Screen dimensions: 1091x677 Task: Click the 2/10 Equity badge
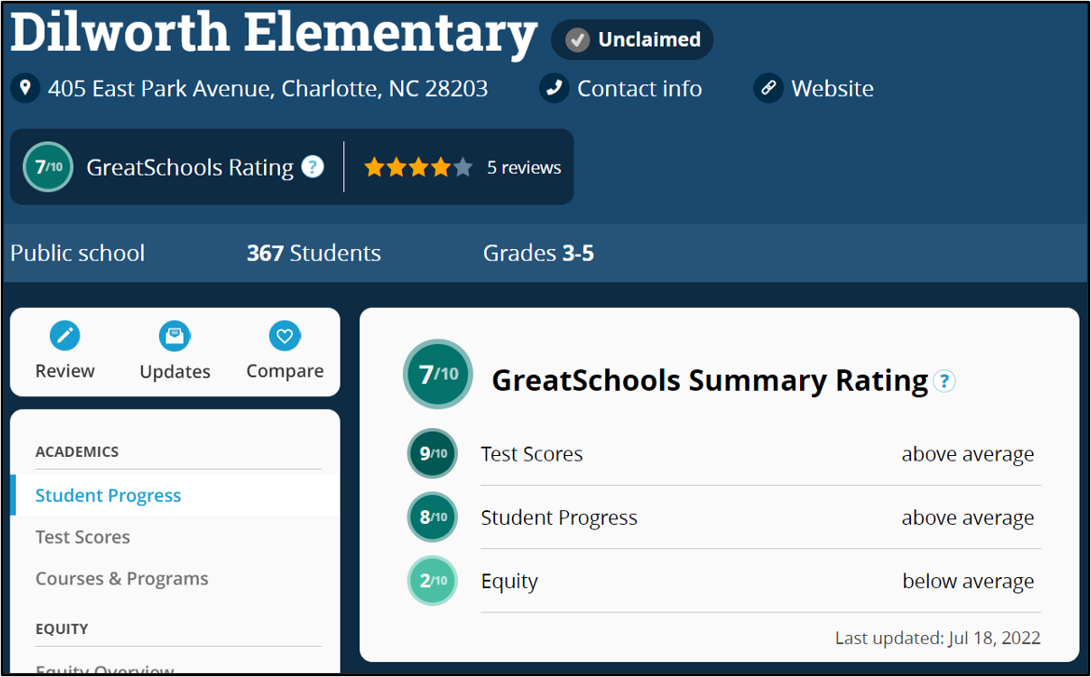[x=432, y=580]
